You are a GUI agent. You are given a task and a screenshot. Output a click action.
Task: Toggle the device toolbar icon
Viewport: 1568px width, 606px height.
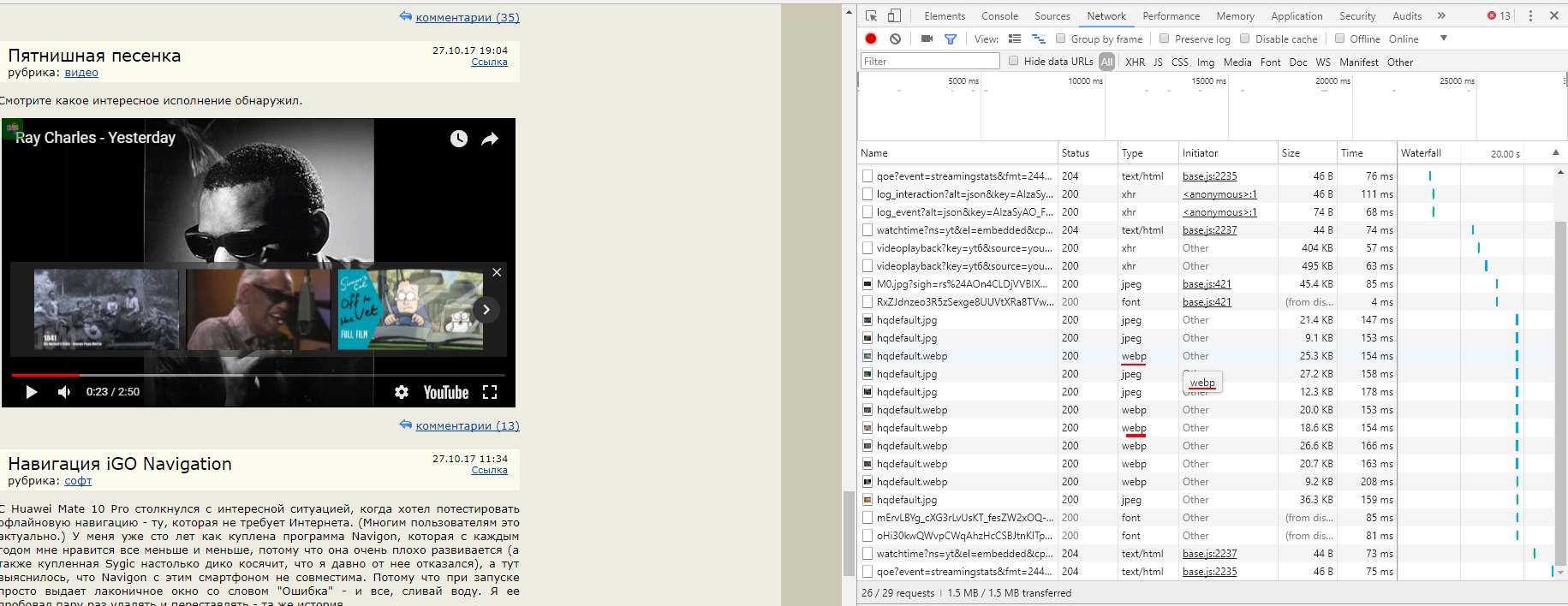pos(894,15)
